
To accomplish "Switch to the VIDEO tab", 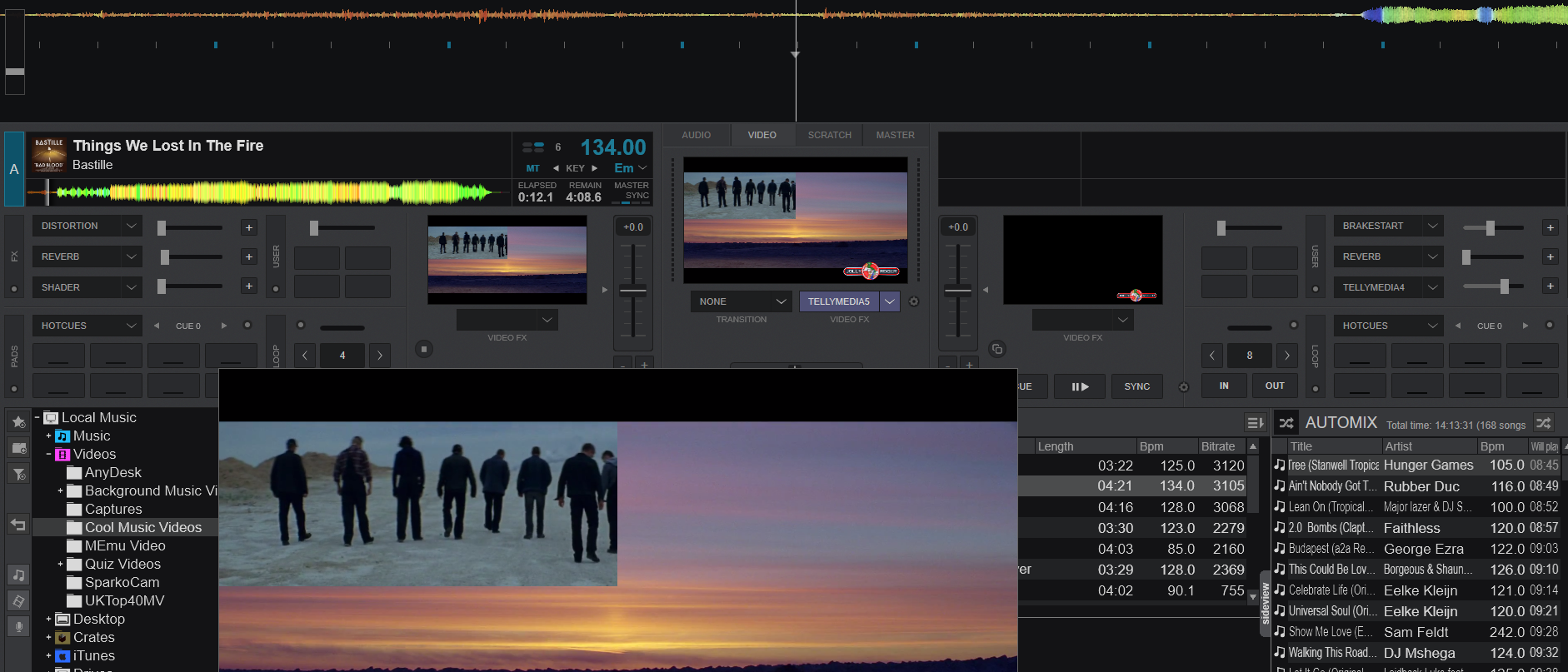I will click(x=762, y=135).
